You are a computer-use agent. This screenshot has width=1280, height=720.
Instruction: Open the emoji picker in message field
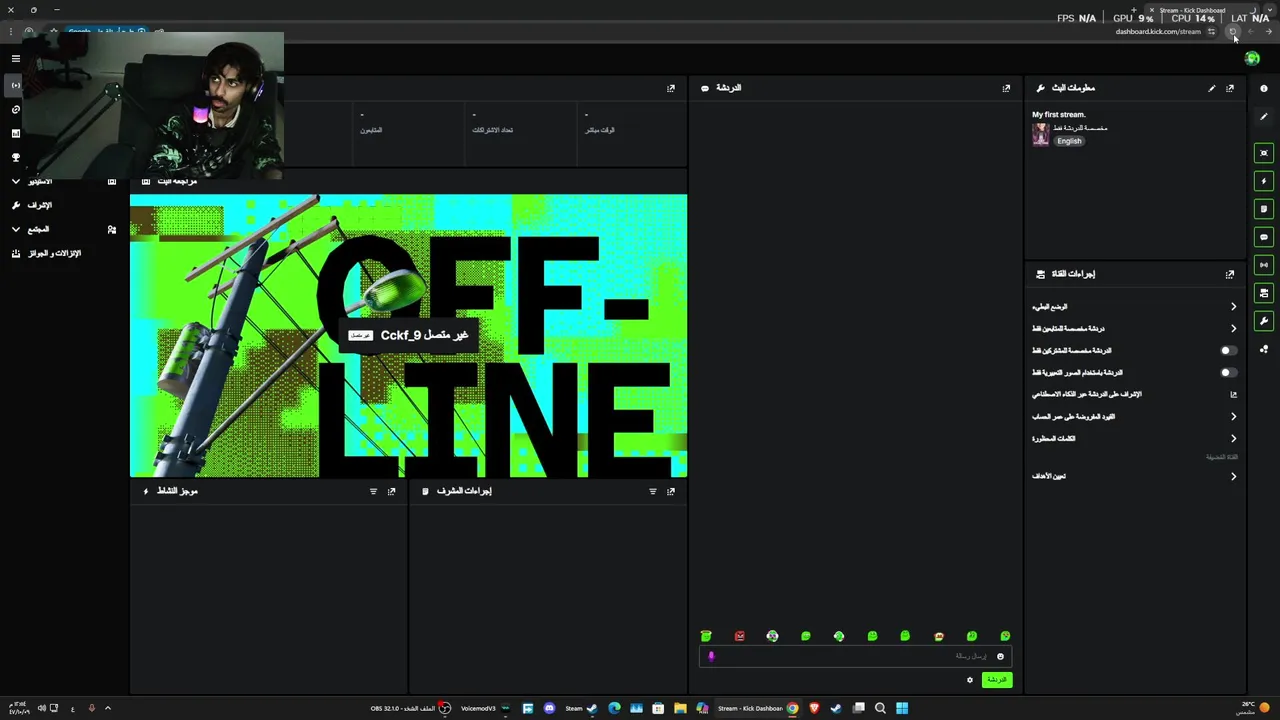(x=1000, y=657)
